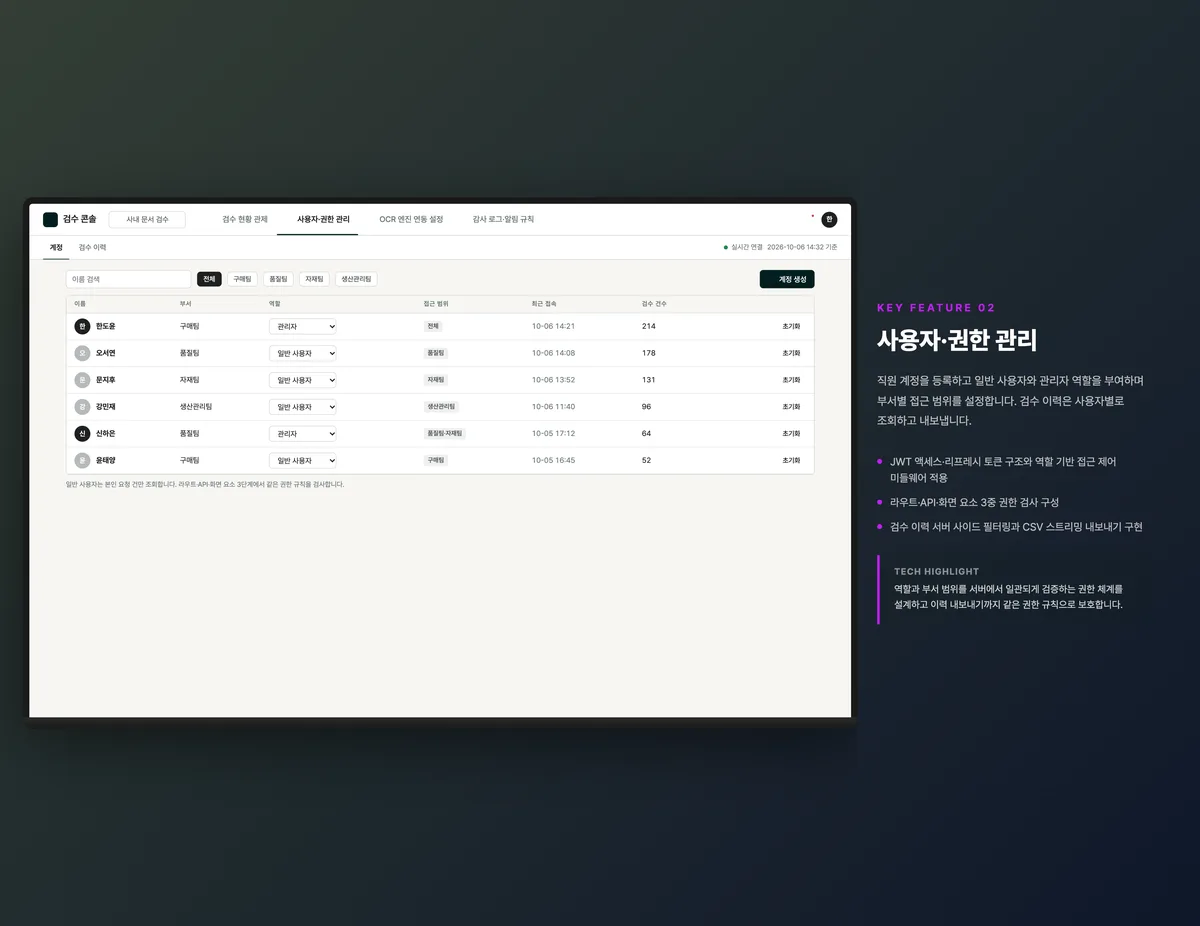Viewport: 1200px width, 926px height.
Task: Click the 검수 콘솔 logo icon
Action: click(50, 219)
